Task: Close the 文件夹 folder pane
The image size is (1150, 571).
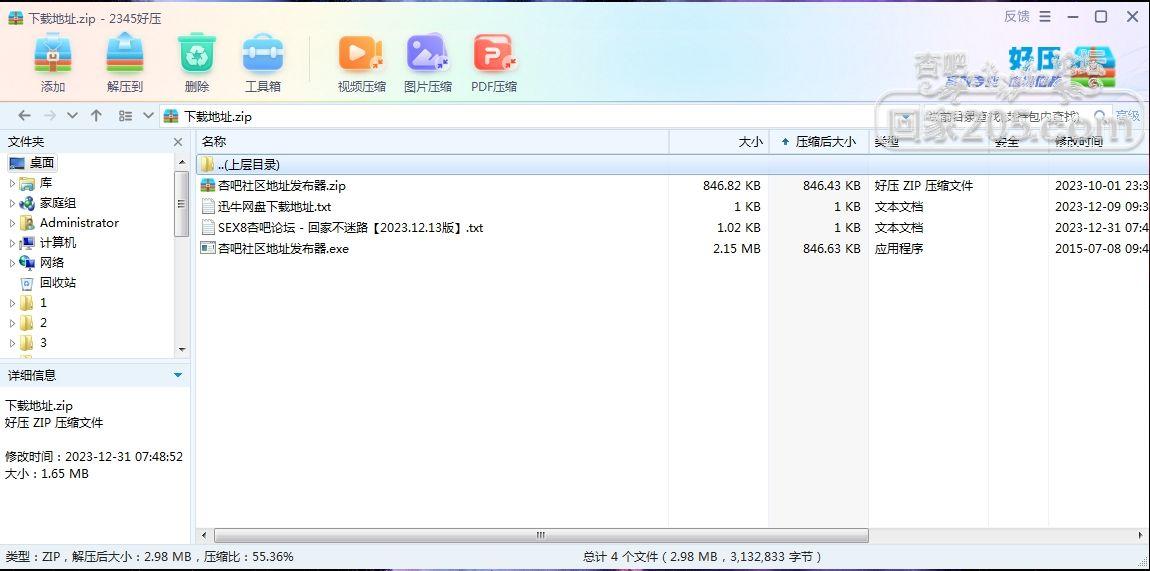Action: (x=177, y=142)
